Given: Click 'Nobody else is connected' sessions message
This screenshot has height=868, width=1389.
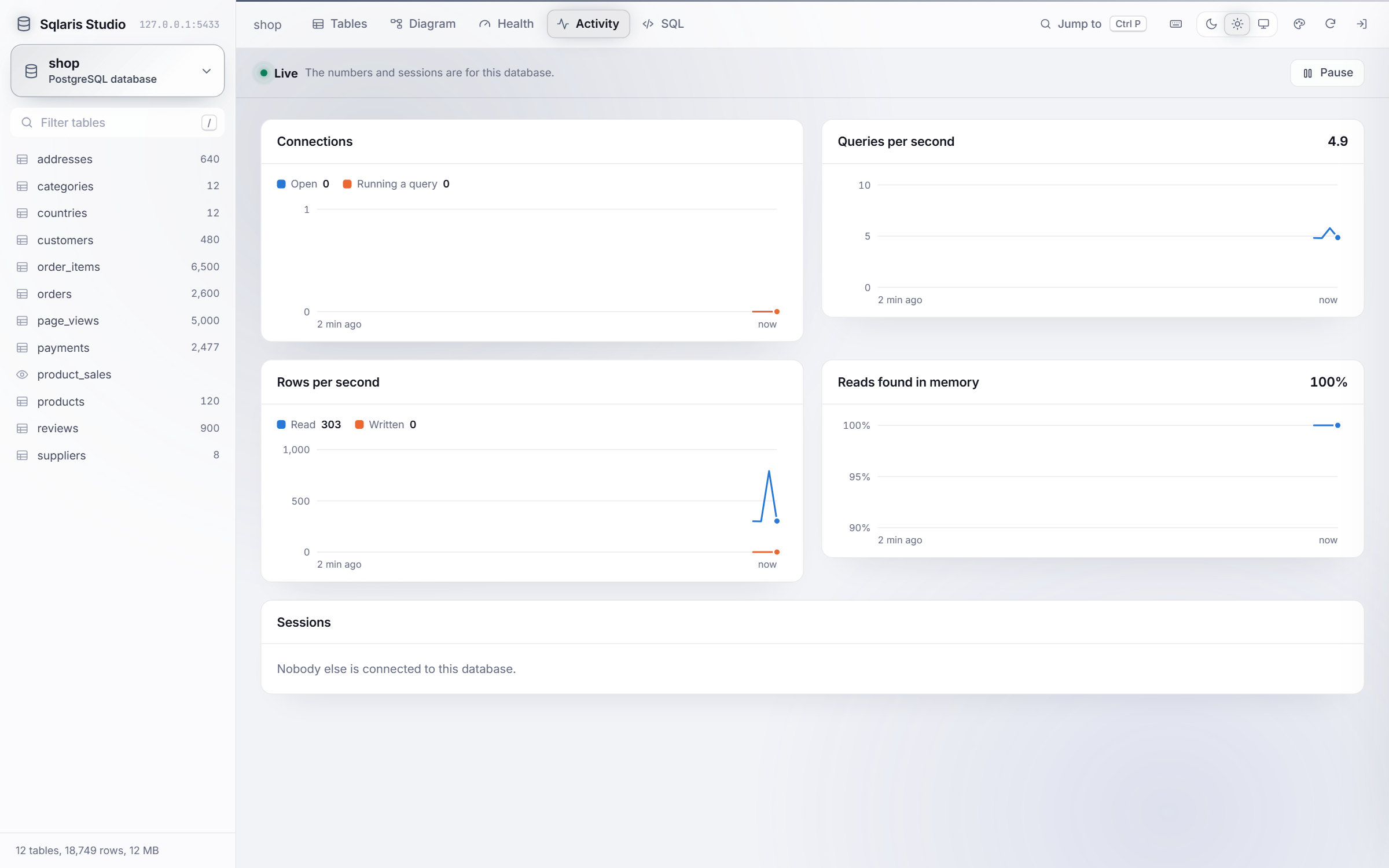Looking at the screenshot, I should coord(396,668).
